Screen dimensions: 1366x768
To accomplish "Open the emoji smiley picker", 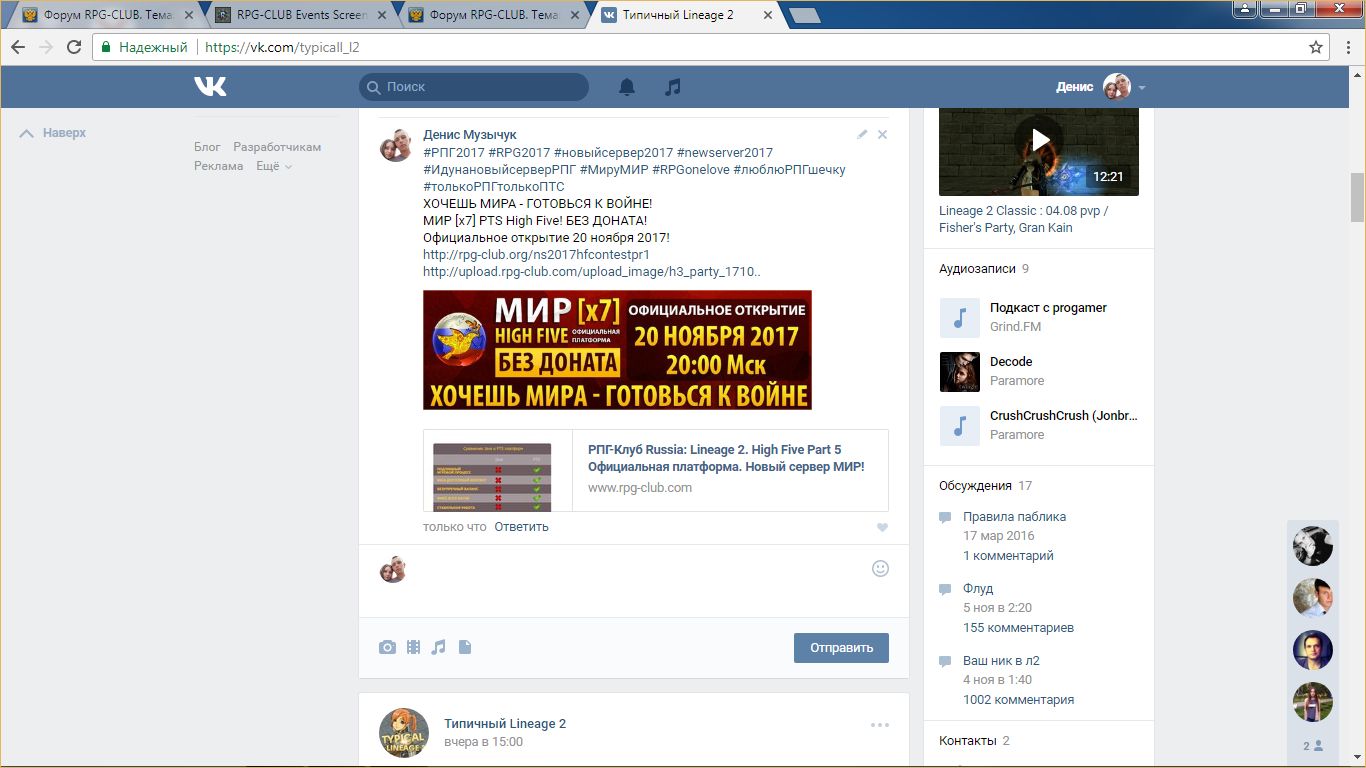I will [x=880, y=568].
